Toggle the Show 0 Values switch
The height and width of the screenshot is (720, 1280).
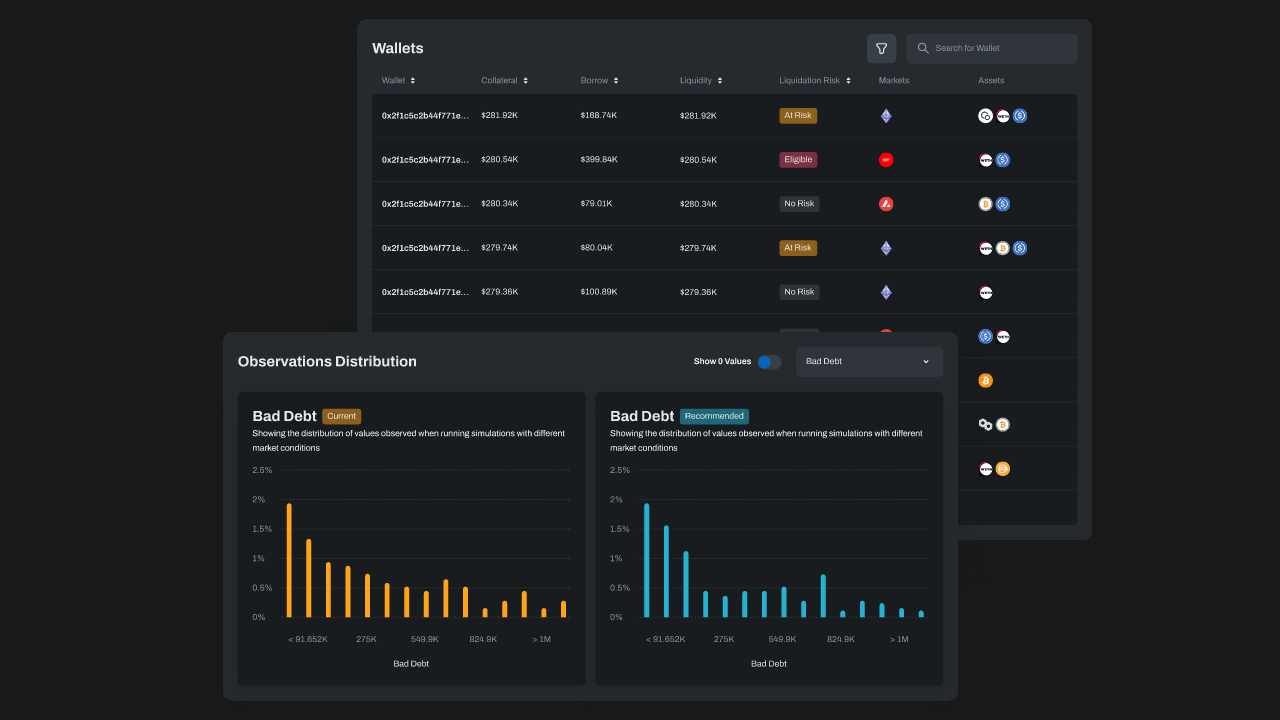coord(768,362)
